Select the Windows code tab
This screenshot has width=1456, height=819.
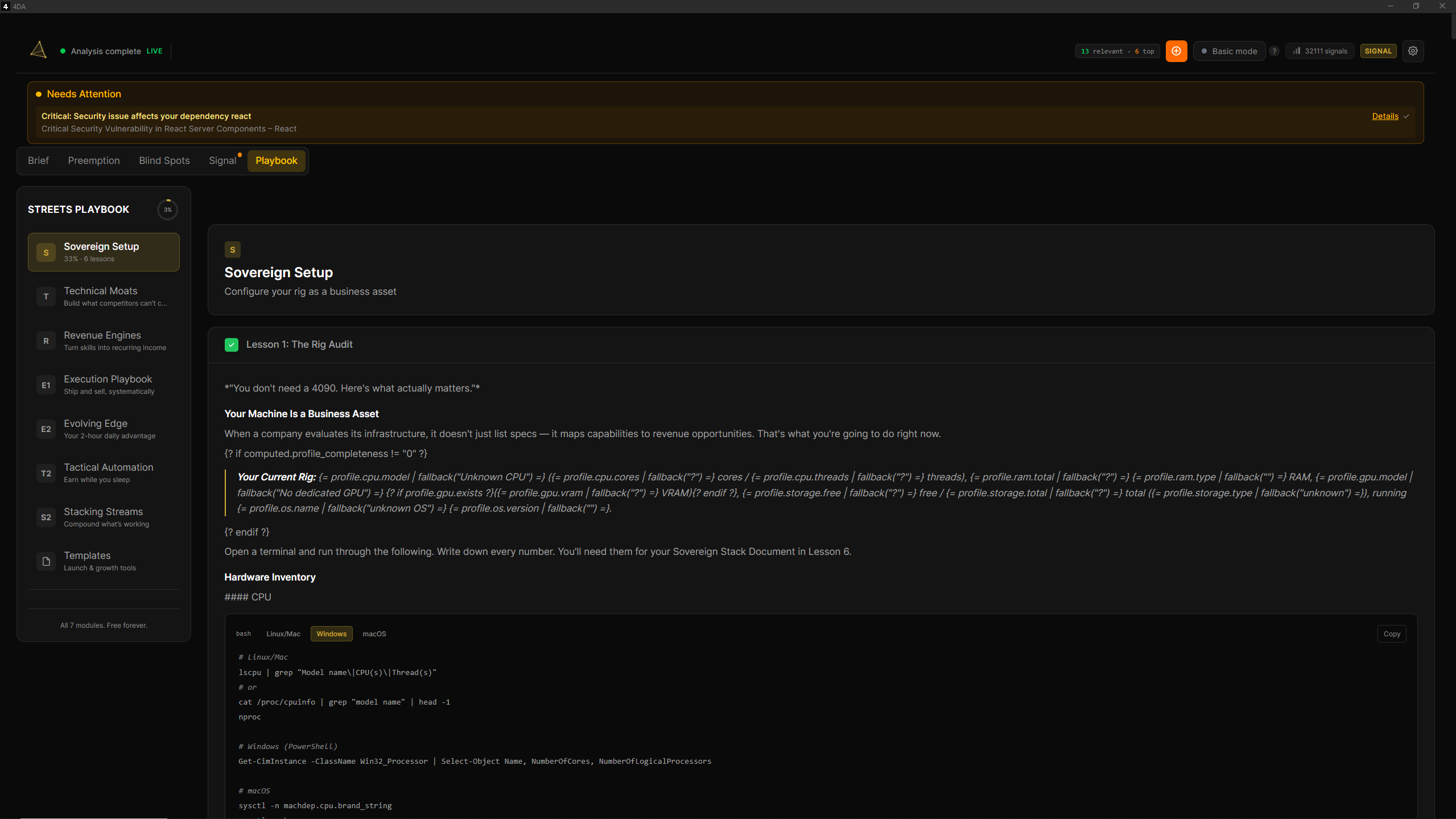[x=331, y=634]
